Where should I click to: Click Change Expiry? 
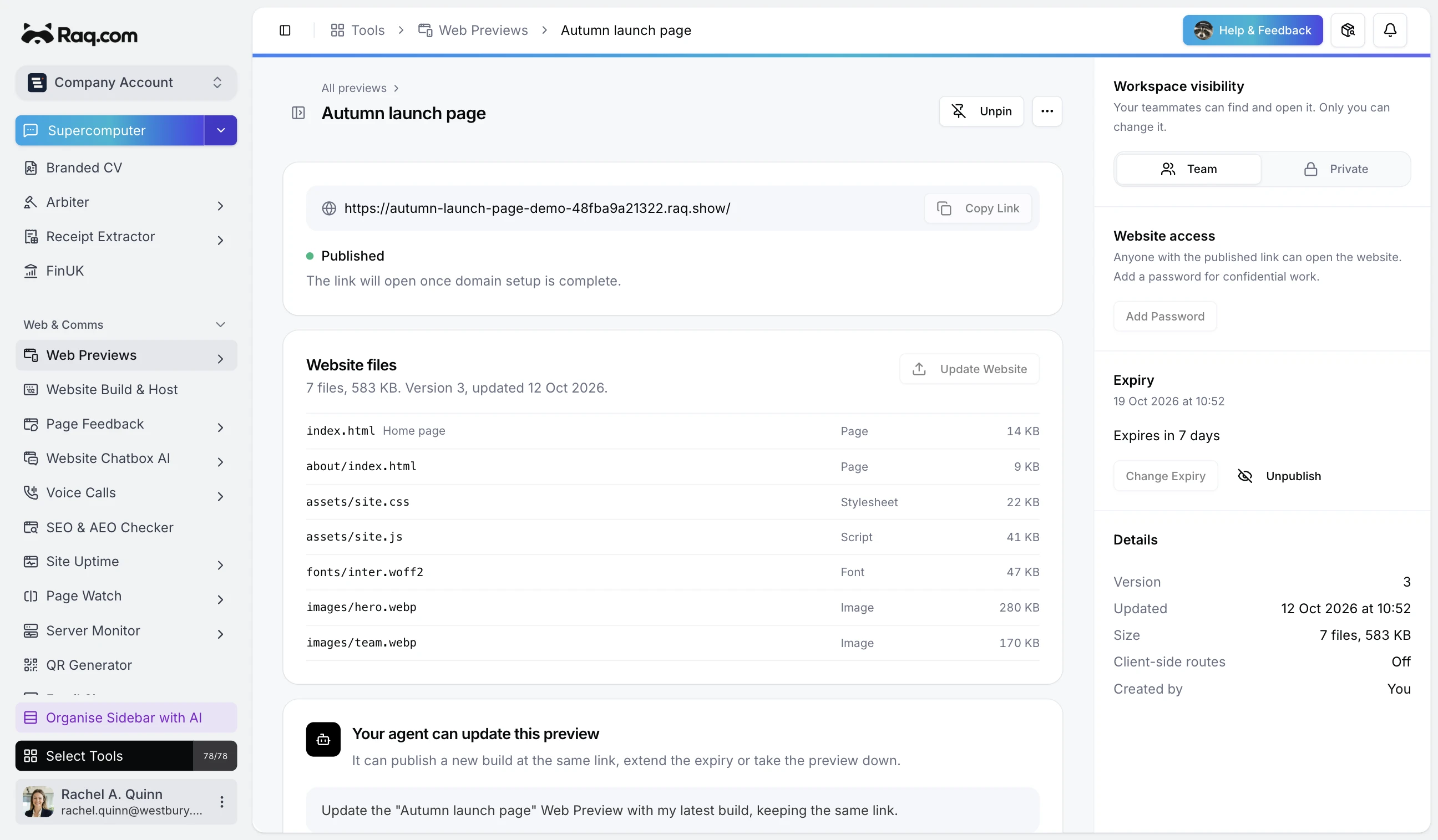1165,476
